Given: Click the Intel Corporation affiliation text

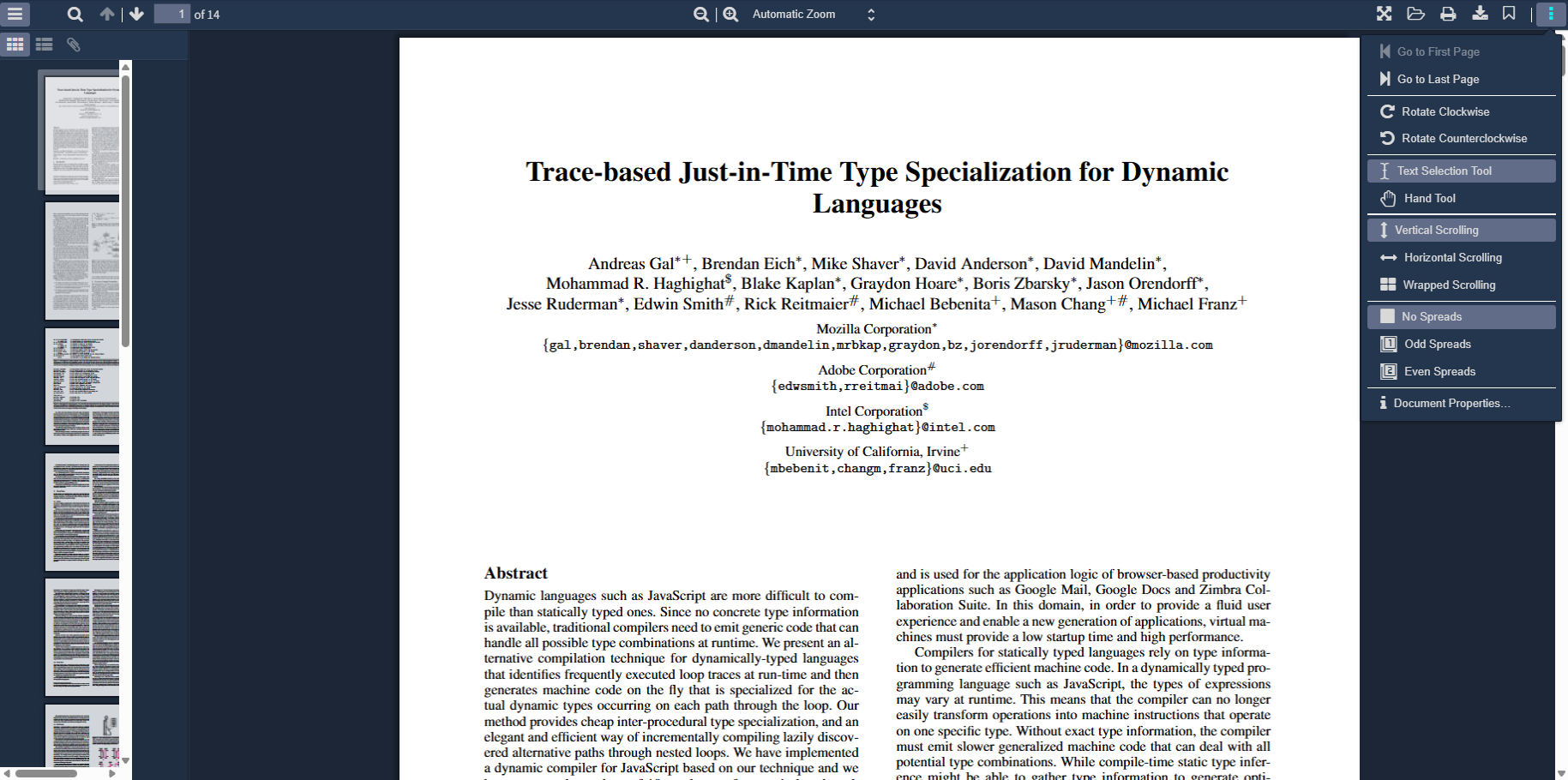Looking at the screenshot, I should pos(876,411).
